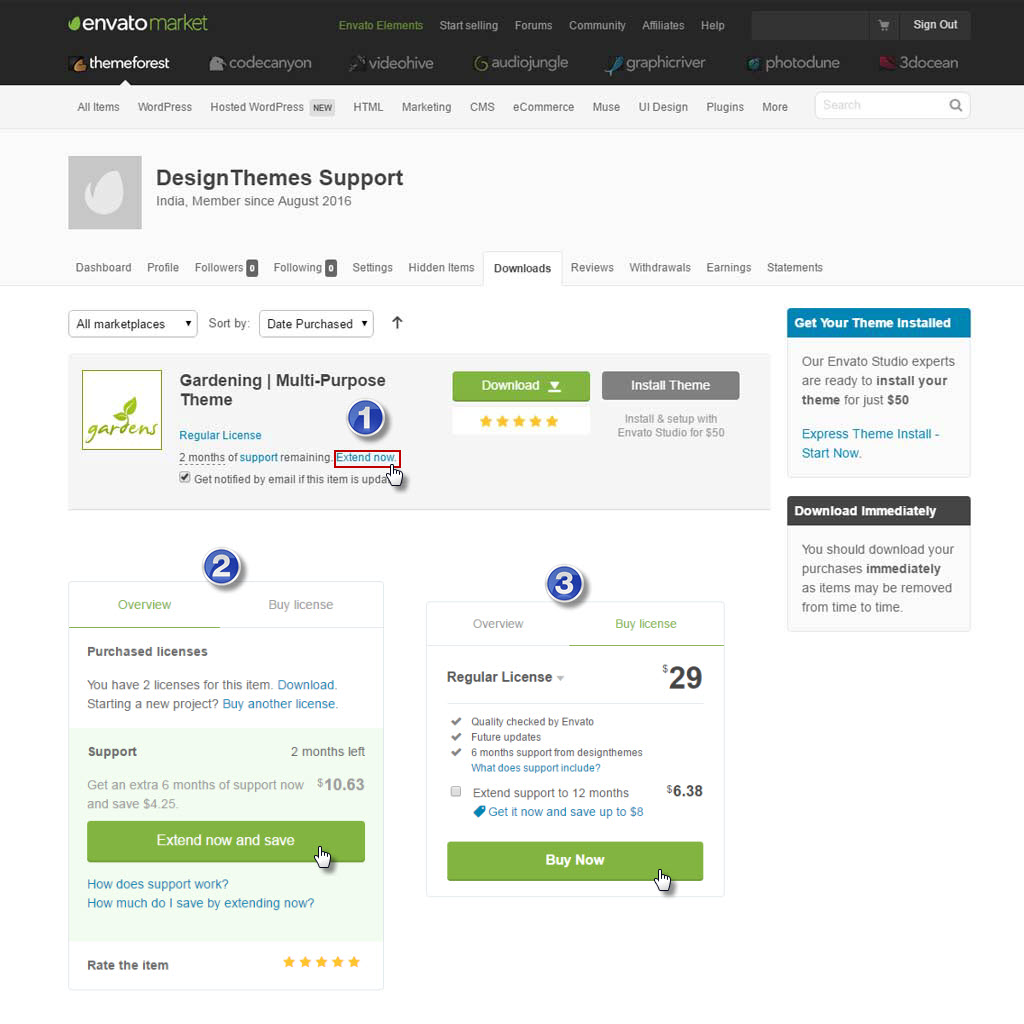The image size is (1024, 1024).
Task: Open the shopping cart icon
Action: click(x=884, y=25)
